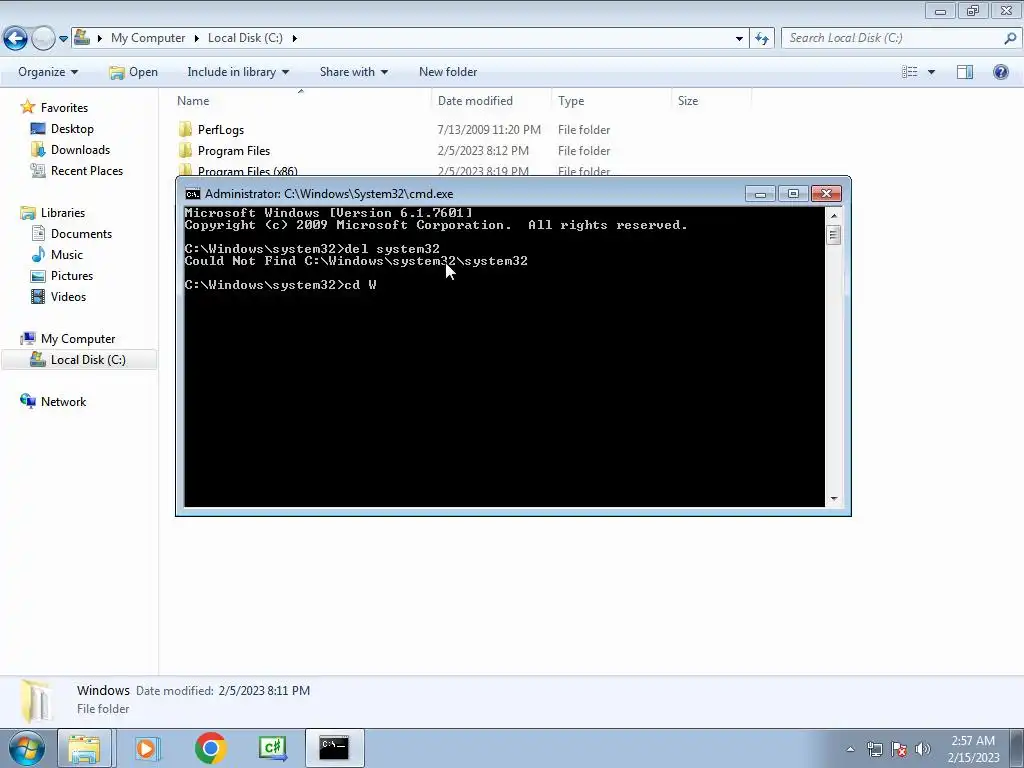The height and width of the screenshot is (768, 1024).
Task: Click the Show desktop strip beside the clock
Action: [1017, 748]
